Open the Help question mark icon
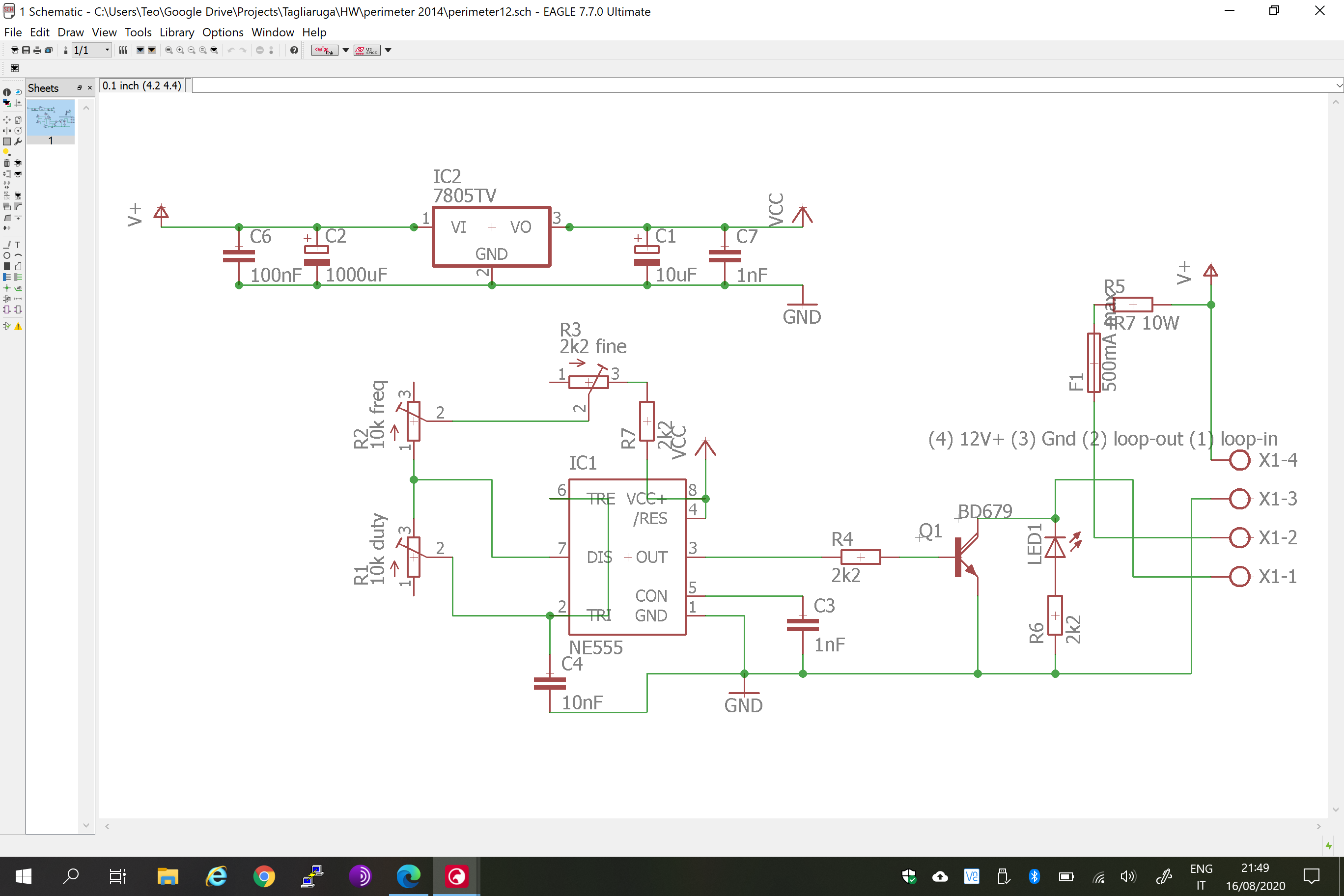The width and height of the screenshot is (1344, 896). point(294,50)
